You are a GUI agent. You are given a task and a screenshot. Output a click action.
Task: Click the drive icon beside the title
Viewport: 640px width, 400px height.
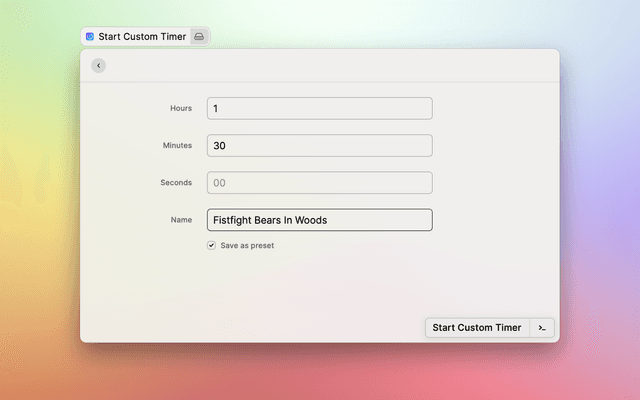pos(199,37)
